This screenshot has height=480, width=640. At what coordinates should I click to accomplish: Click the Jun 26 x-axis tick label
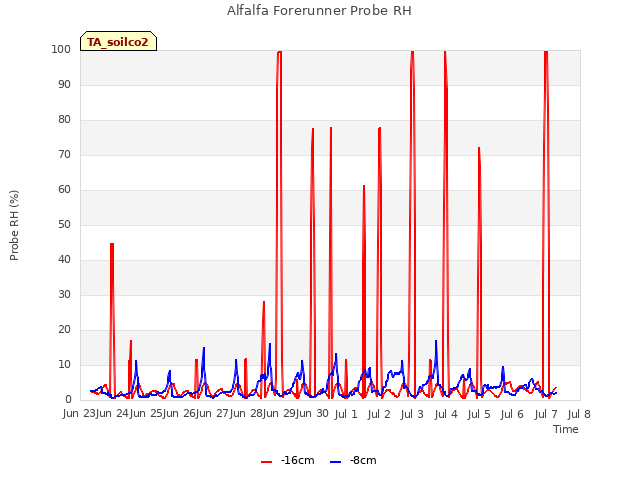click(180, 414)
